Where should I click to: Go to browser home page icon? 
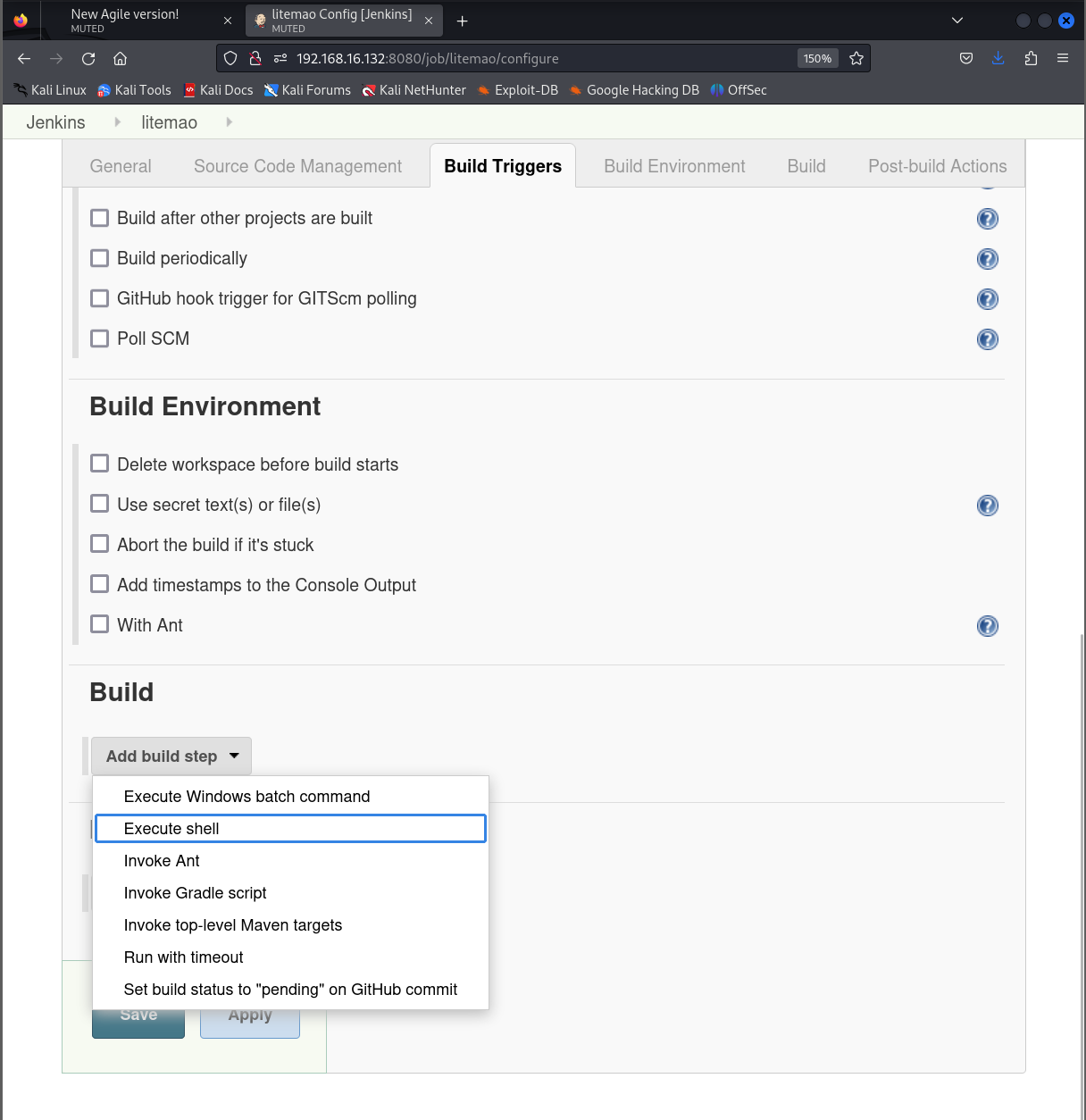pos(120,58)
